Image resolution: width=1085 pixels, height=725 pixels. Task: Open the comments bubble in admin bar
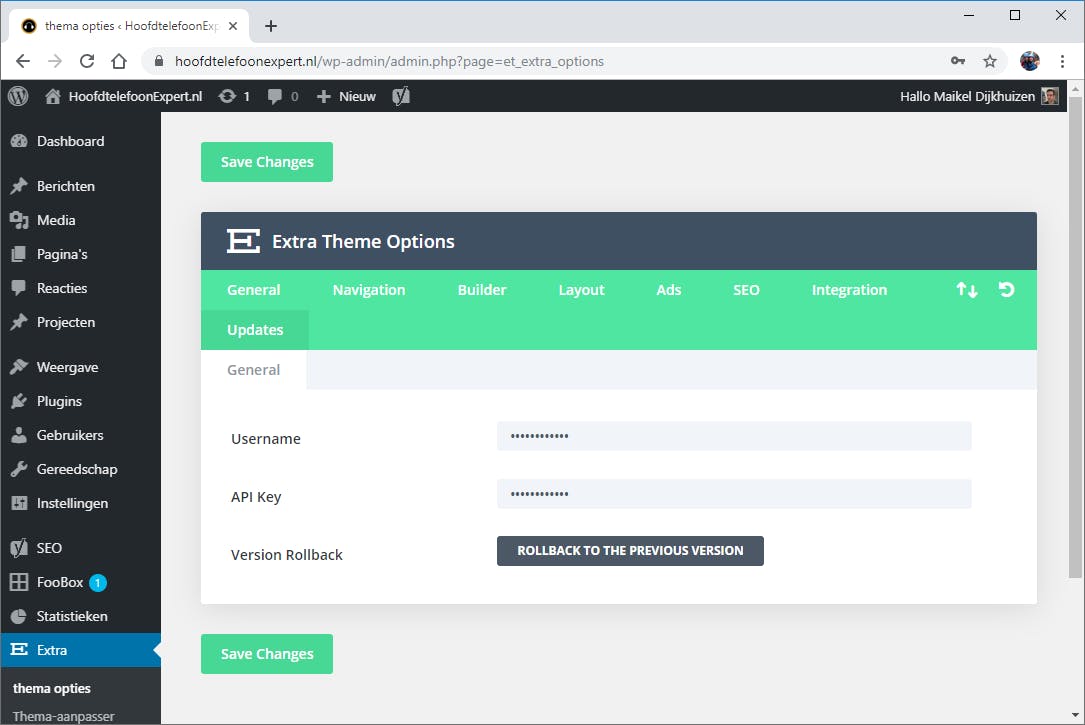pyautogui.click(x=283, y=96)
